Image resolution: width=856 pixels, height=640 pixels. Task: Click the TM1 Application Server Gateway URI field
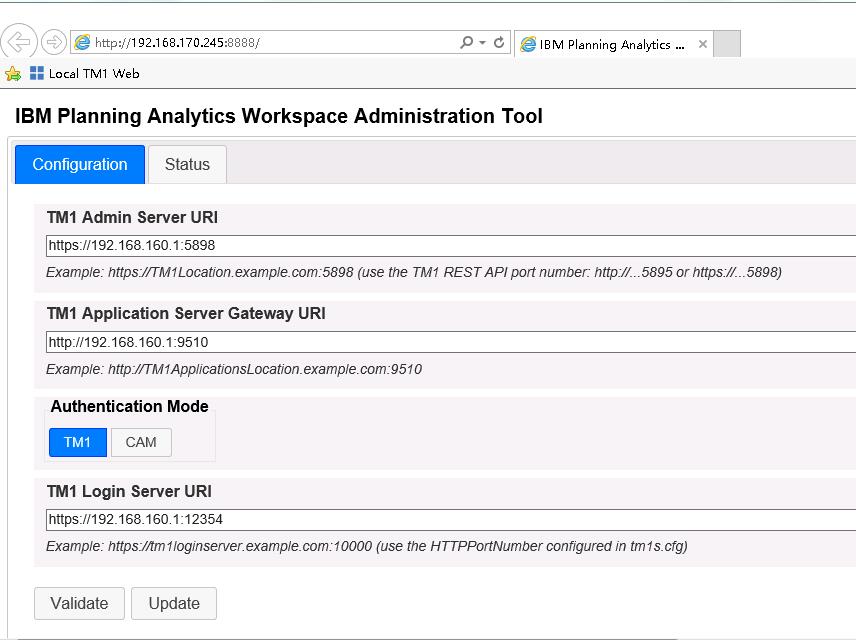(451, 342)
